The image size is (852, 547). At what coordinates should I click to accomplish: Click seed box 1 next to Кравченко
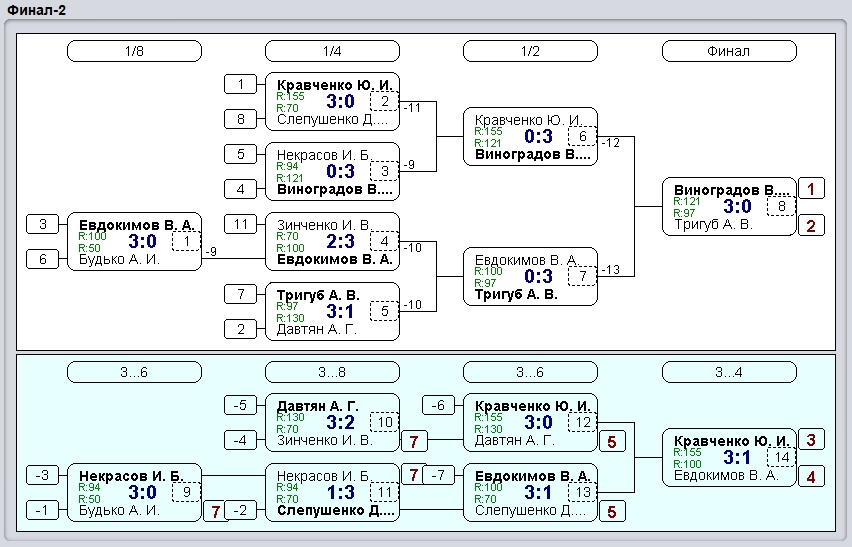pyautogui.click(x=241, y=84)
